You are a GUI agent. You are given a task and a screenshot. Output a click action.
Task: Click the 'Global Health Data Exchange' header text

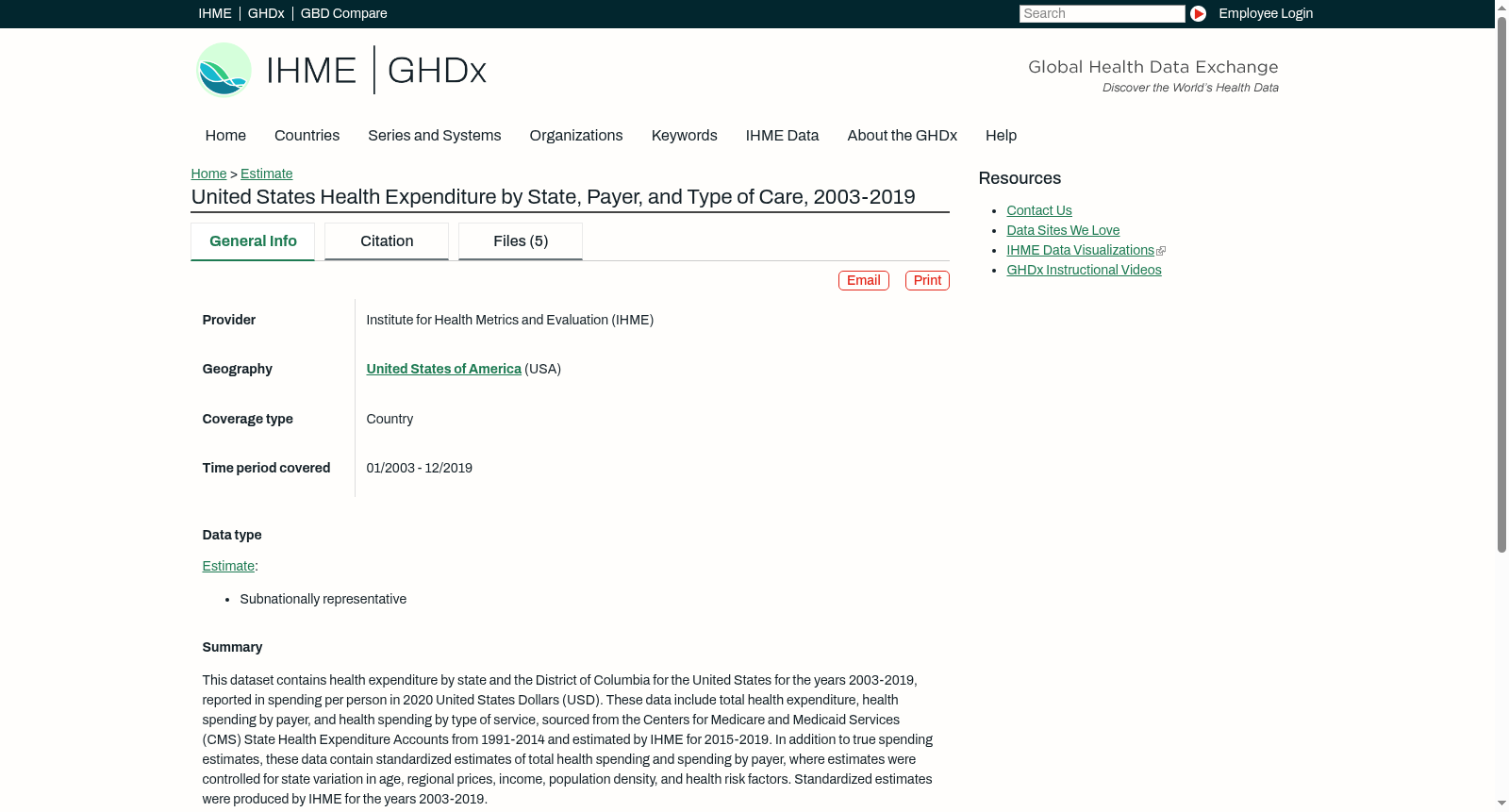[x=1153, y=67]
